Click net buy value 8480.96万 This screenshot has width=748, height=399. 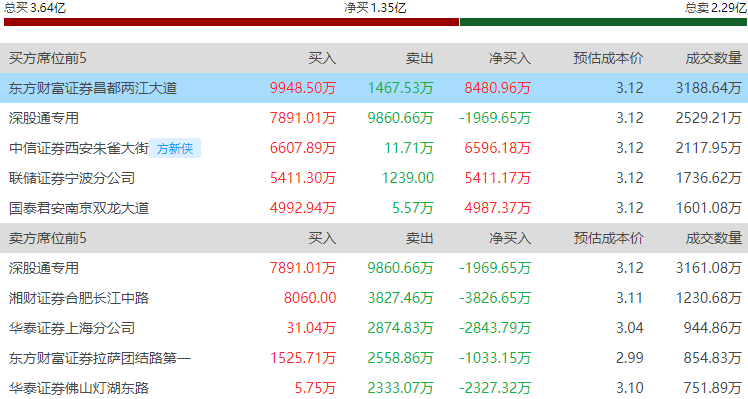(498, 88)
